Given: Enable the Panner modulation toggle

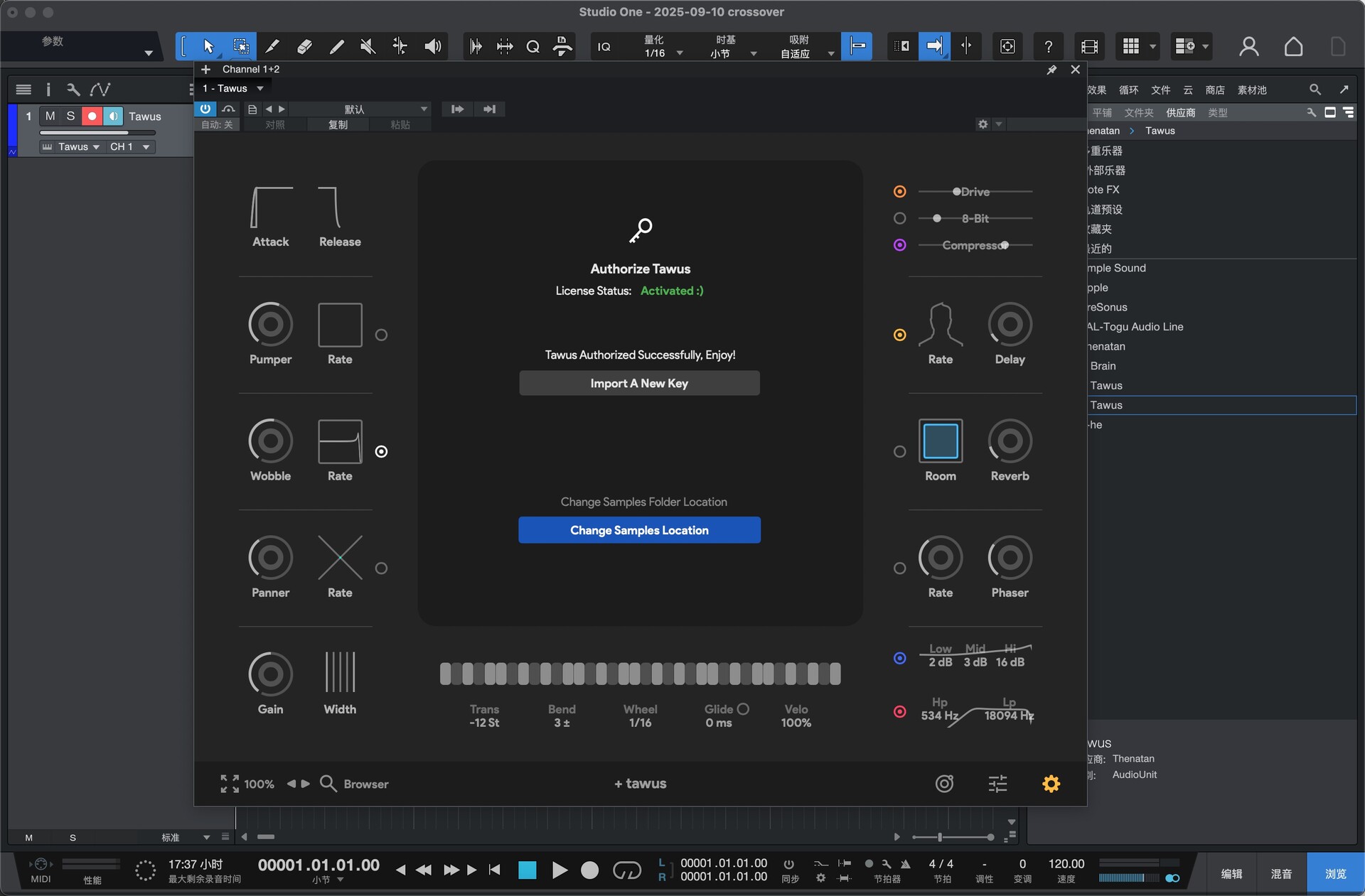Looking at the screenshot, I should click(381, 568).
